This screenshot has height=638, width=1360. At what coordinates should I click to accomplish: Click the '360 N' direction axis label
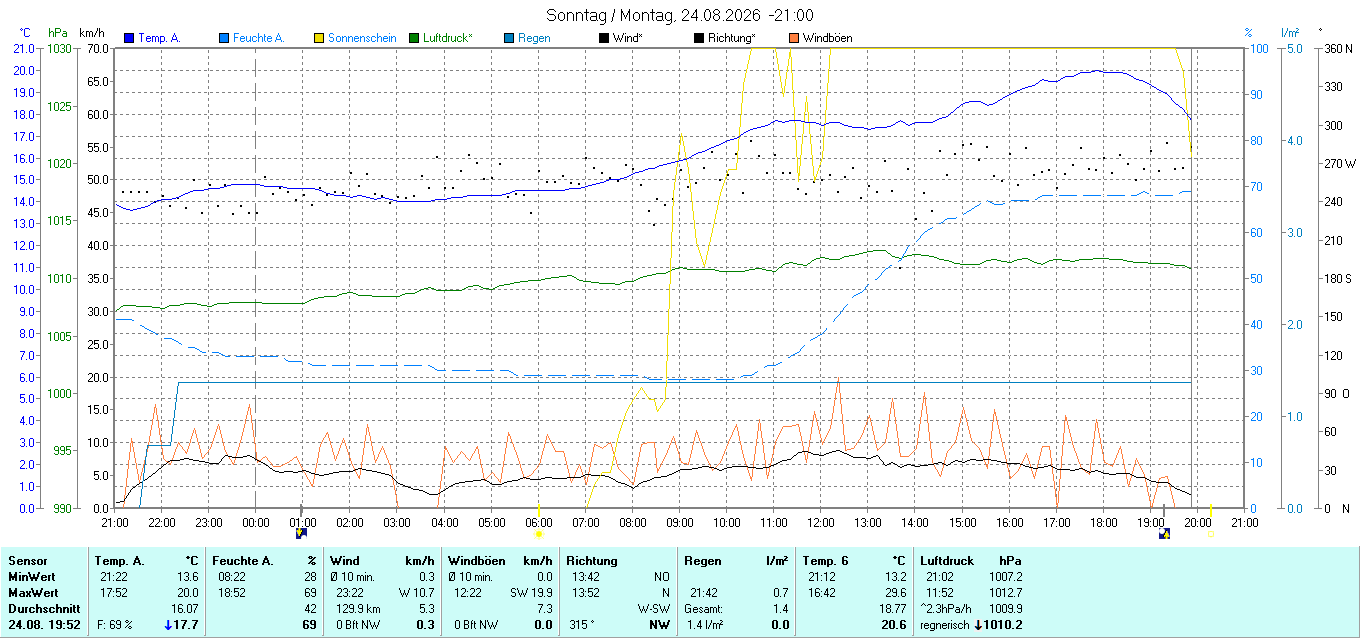tap(1337, 48)
